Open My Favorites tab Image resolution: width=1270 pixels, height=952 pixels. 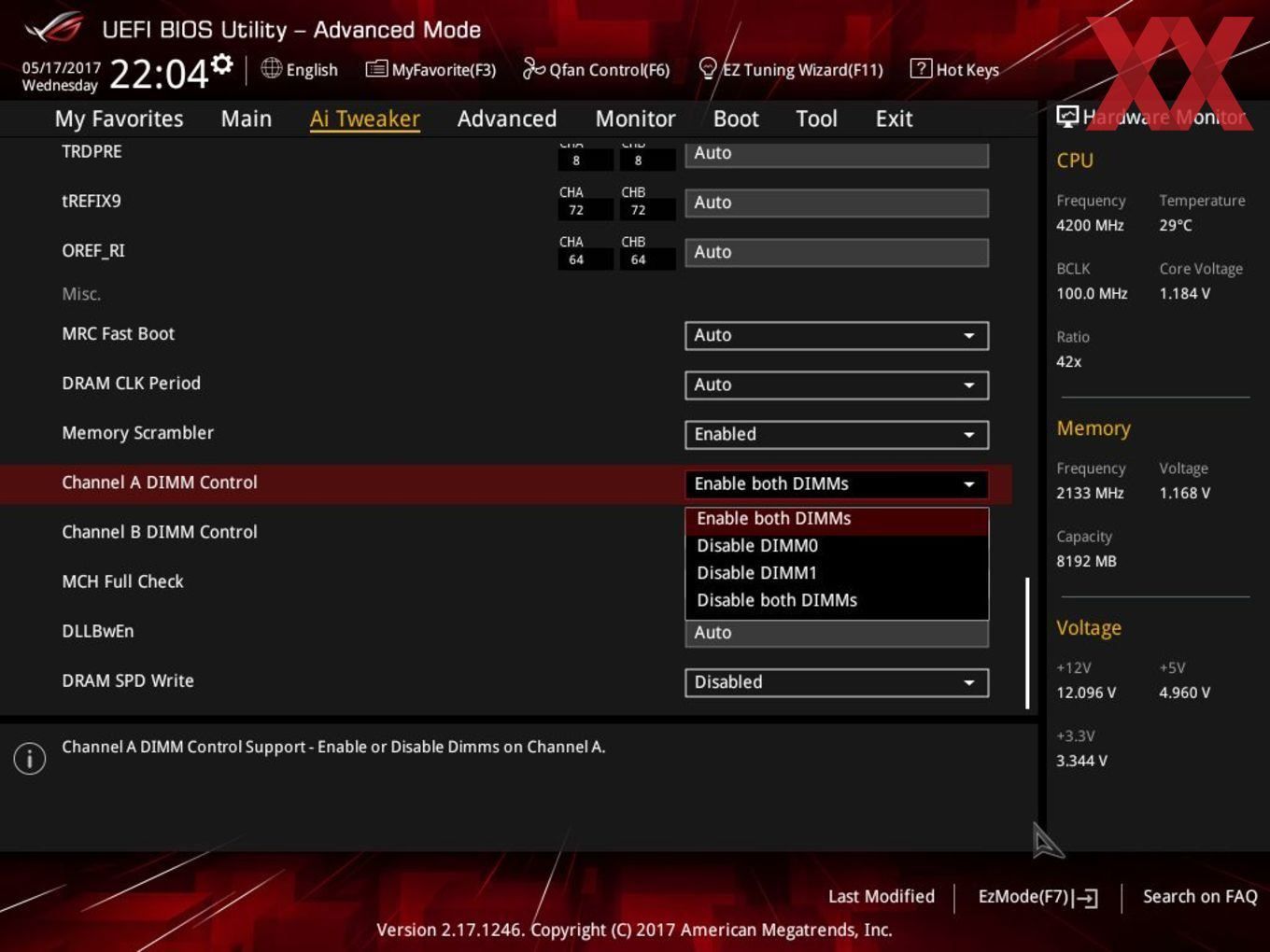(119, 119)
